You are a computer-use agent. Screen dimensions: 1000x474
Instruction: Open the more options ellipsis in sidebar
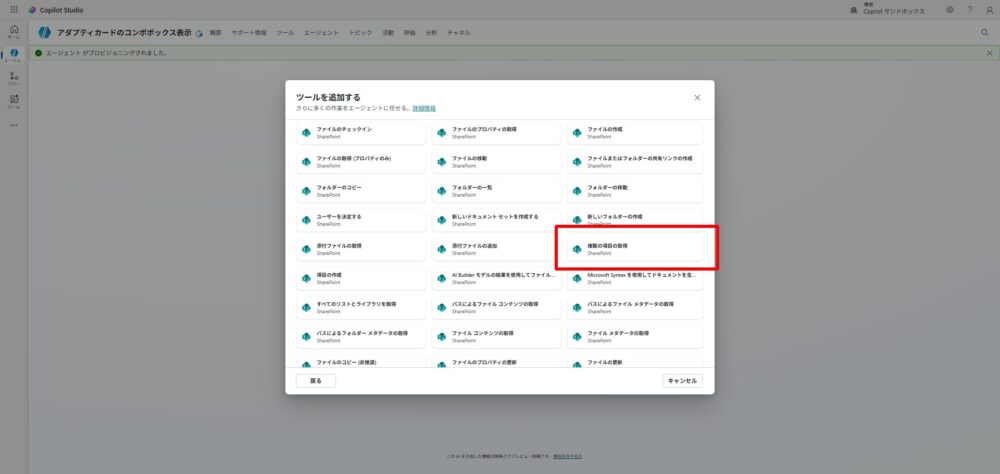pyautogui.click(x=13, y=125)
